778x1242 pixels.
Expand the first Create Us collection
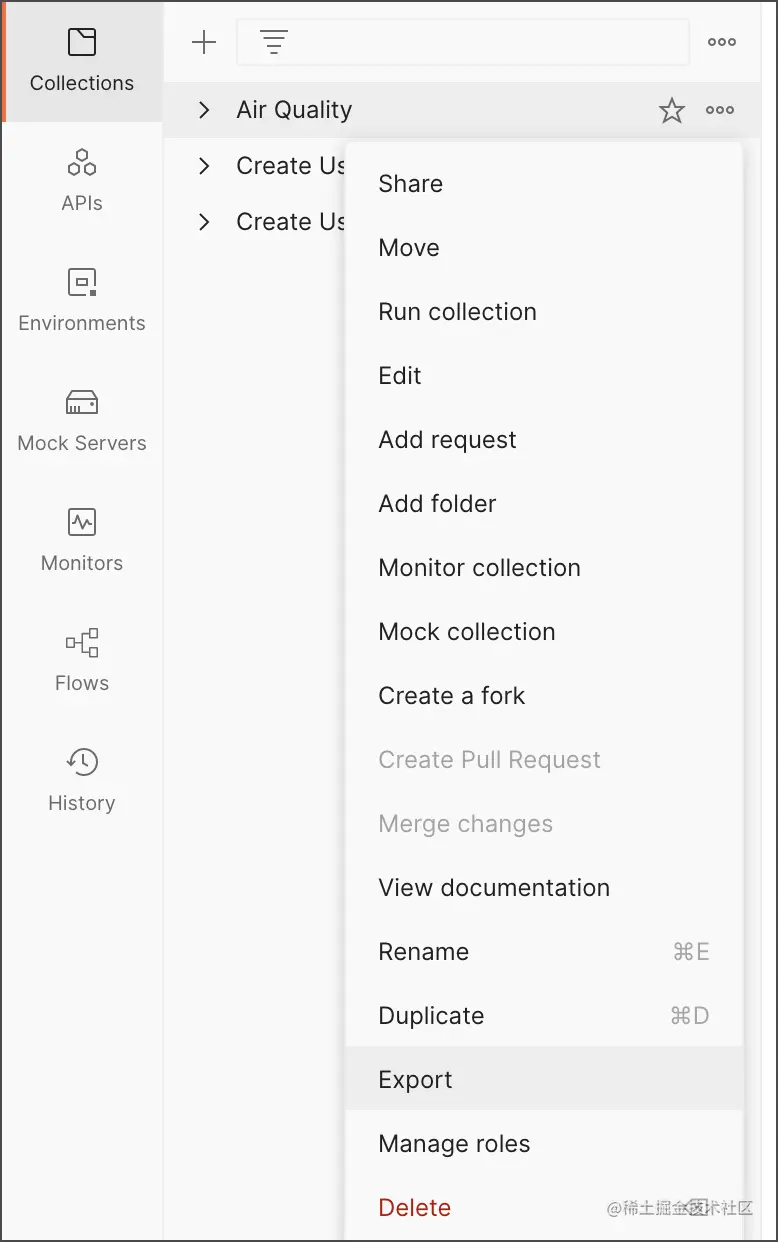[204, 166]
